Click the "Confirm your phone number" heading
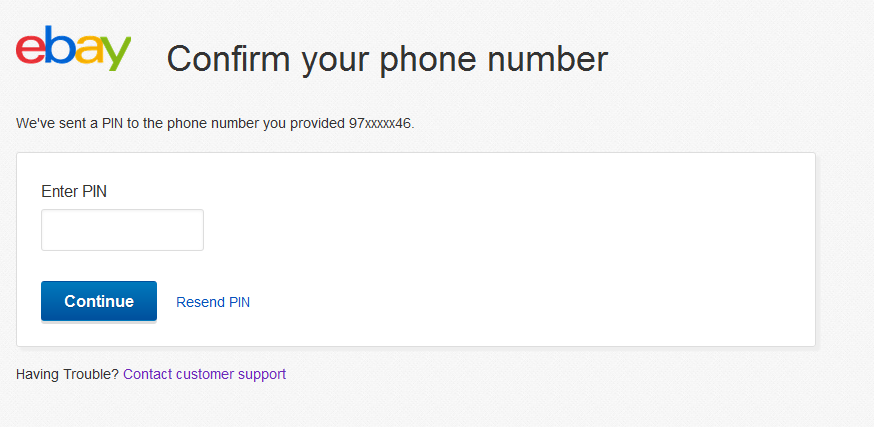Viewport: 874px width, 427px height. point(387,59)
